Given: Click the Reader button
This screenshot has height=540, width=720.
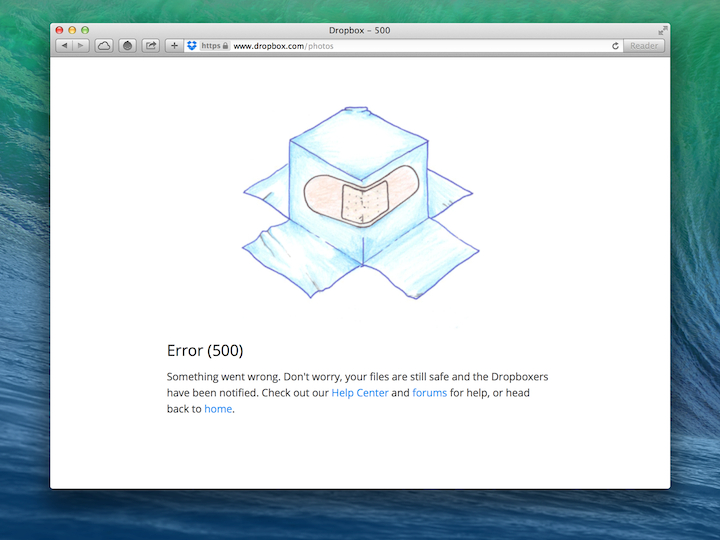Looking at the screenshot, I should (644, 45).
